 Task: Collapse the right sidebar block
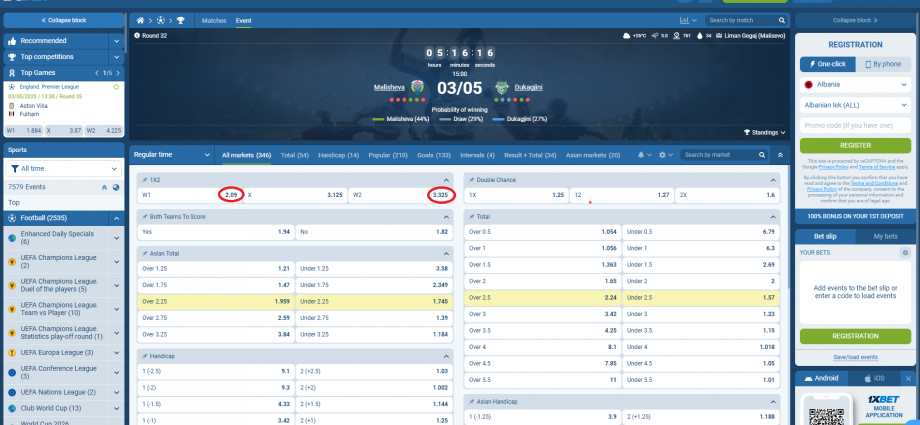click(x=855, y=21)
